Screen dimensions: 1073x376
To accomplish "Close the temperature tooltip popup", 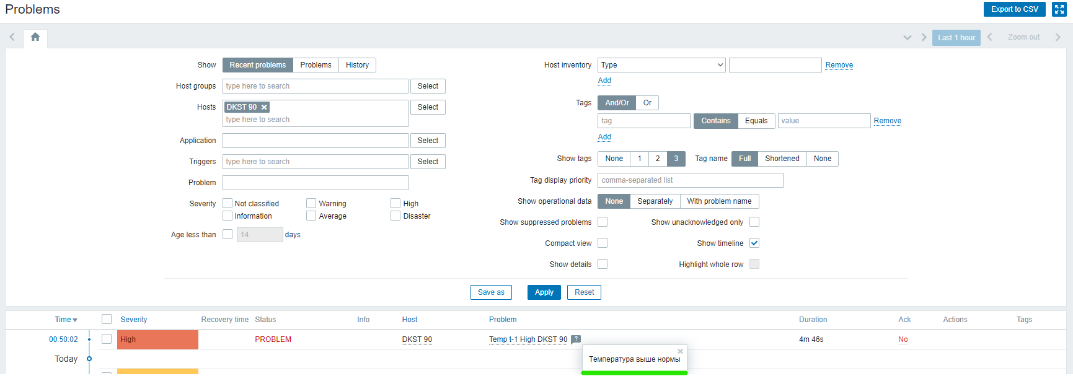I will pyautogui.click(x=680, y=351).
